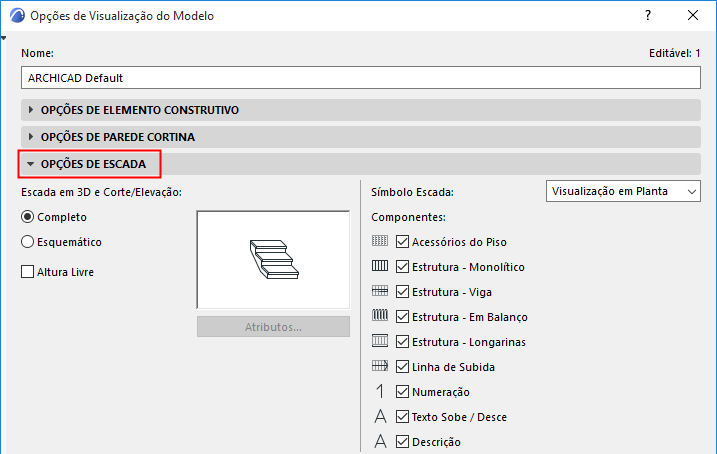This screenshot has height=454, width=717.
Task: Click the small arrow under the title bar
Action: (x=3, y=38)
